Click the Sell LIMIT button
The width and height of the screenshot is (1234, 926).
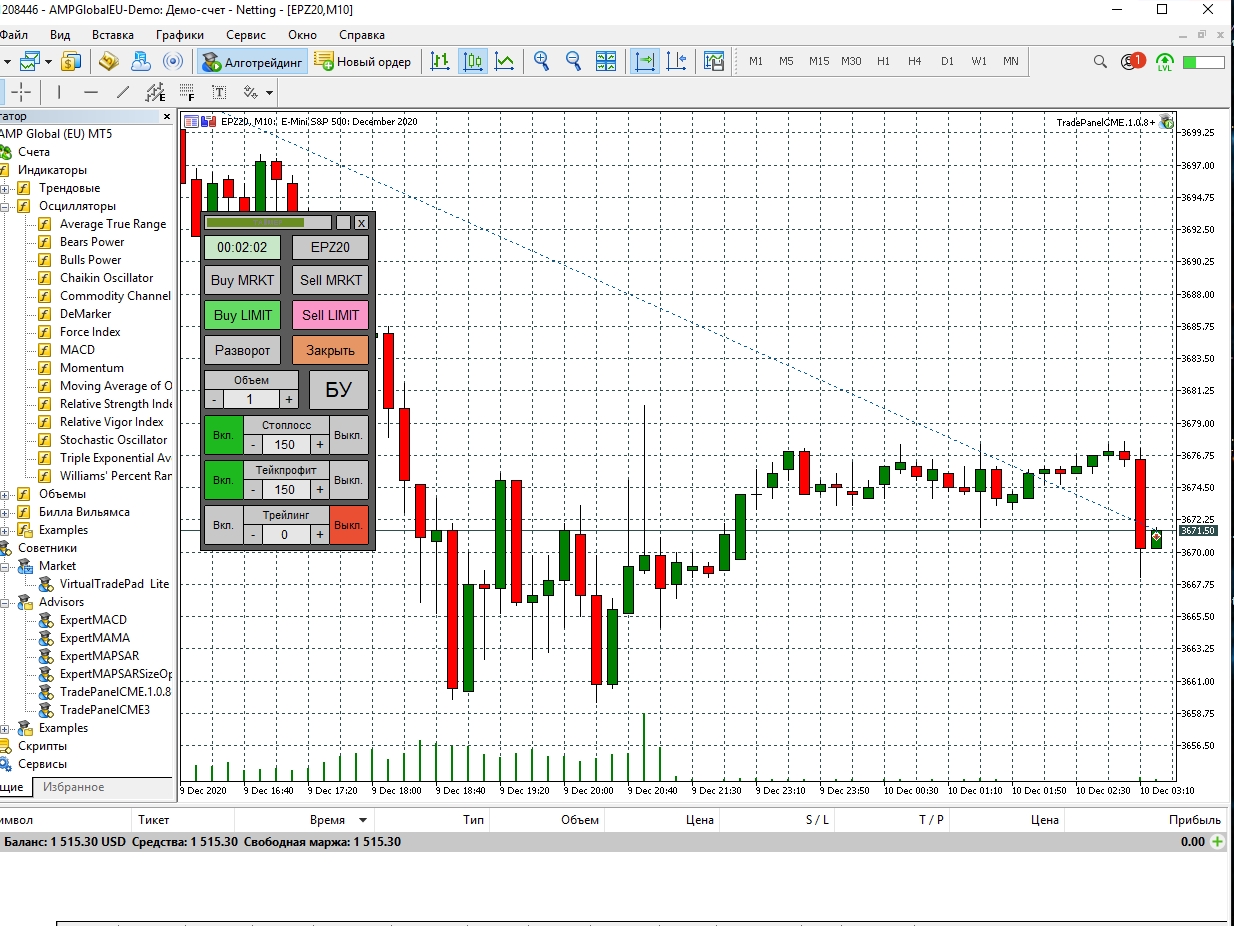pyautogui.click(x=330, y=315)
